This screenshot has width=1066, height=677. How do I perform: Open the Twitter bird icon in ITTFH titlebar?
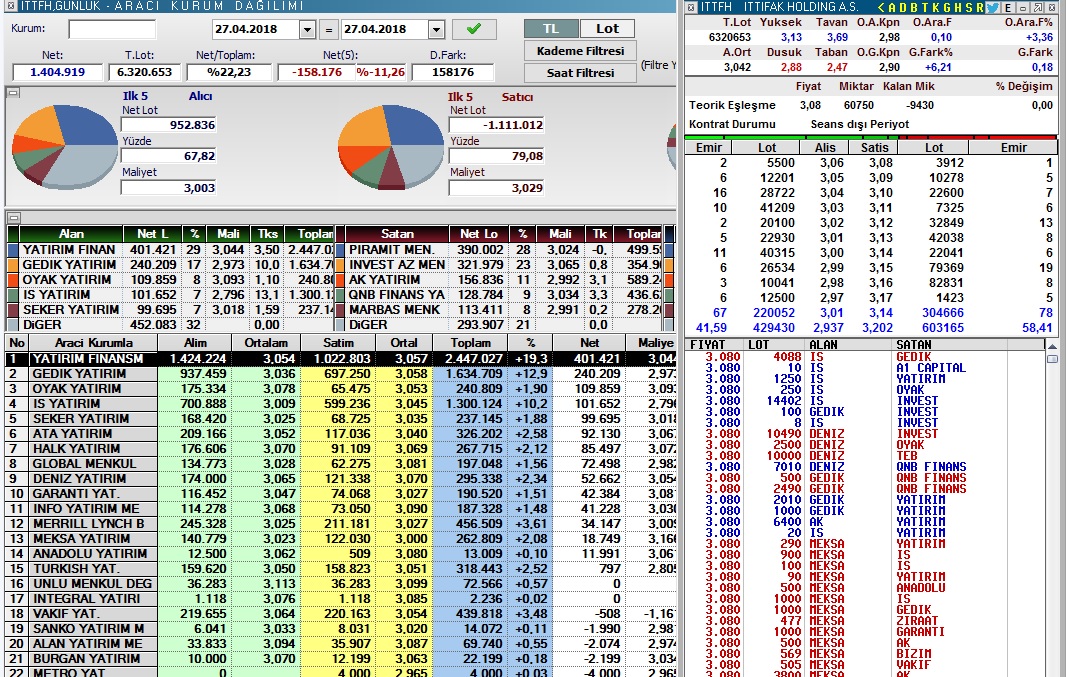[x=993, y=7]
